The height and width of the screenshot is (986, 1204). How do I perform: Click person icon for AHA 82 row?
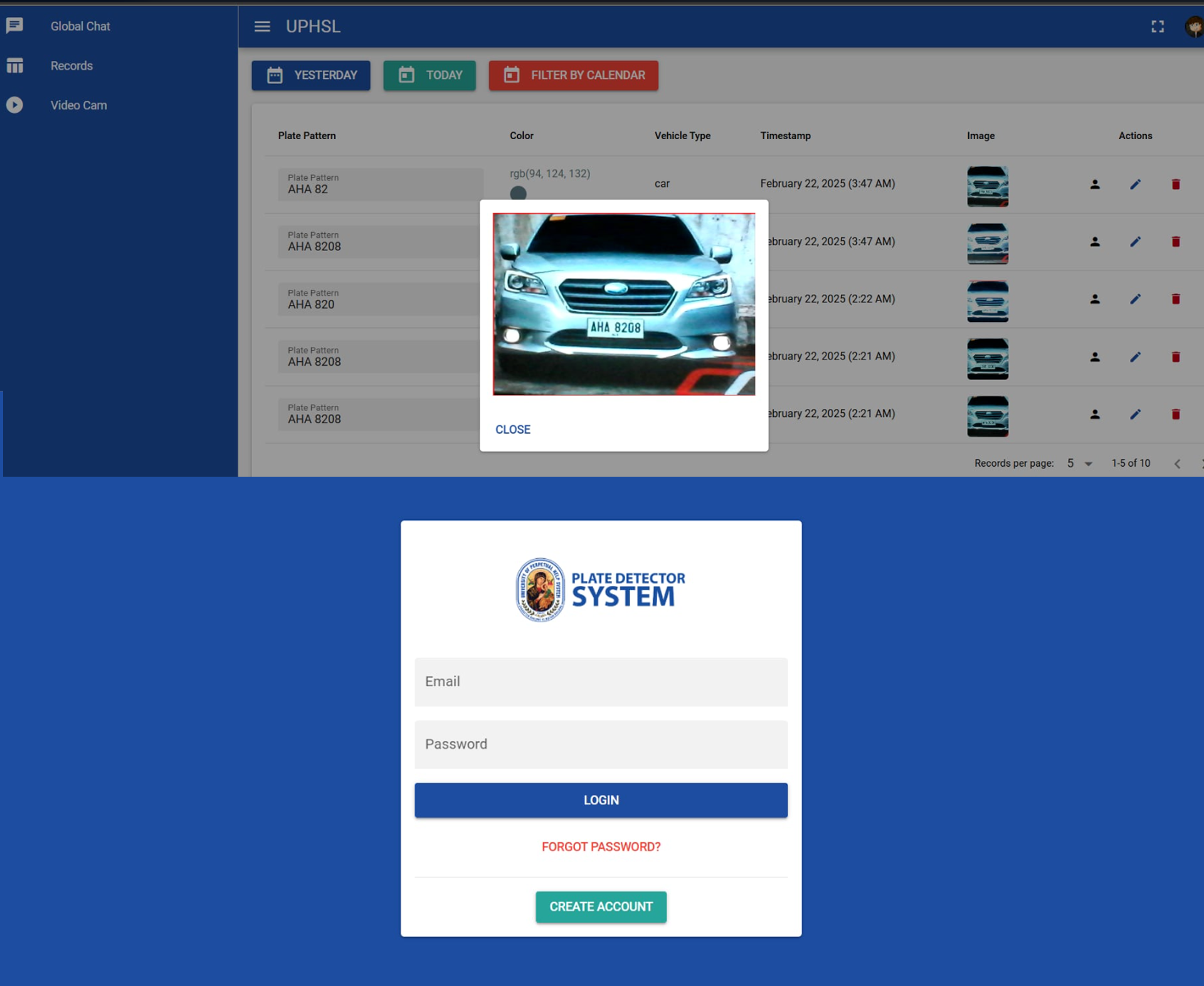(x=1095, y=184)
